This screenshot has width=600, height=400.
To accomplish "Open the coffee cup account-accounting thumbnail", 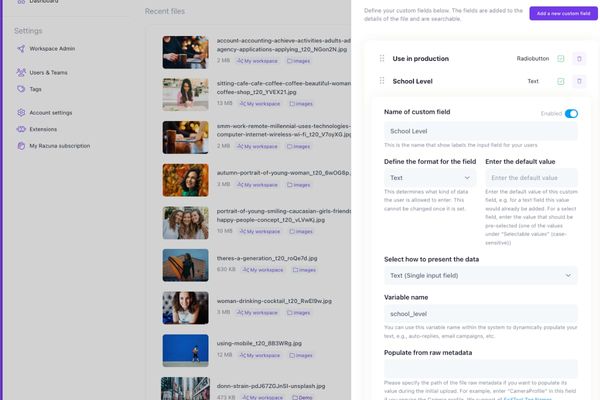I will pyautogui.click(x=185, y=52).
